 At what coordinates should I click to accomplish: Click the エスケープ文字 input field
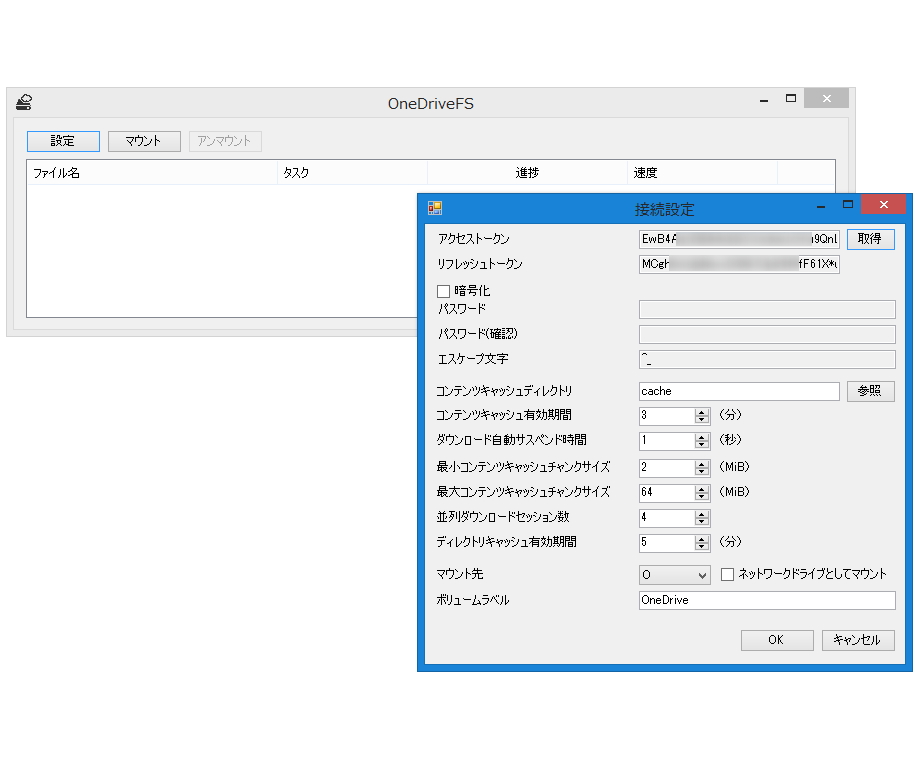[x=767, y=359]
